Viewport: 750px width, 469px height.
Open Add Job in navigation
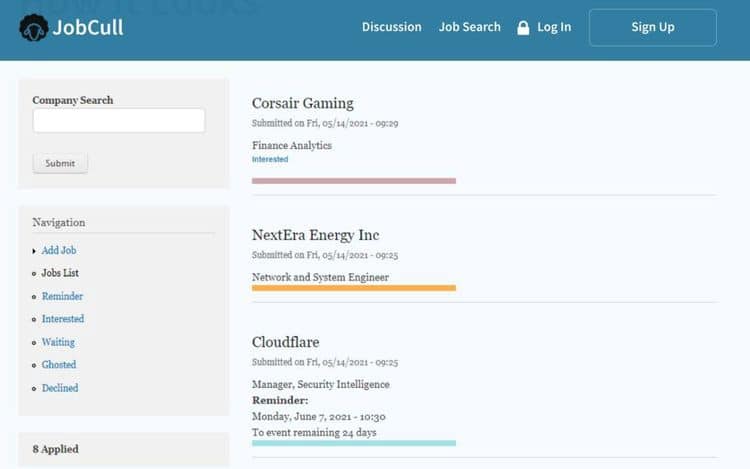coord(59,250)
